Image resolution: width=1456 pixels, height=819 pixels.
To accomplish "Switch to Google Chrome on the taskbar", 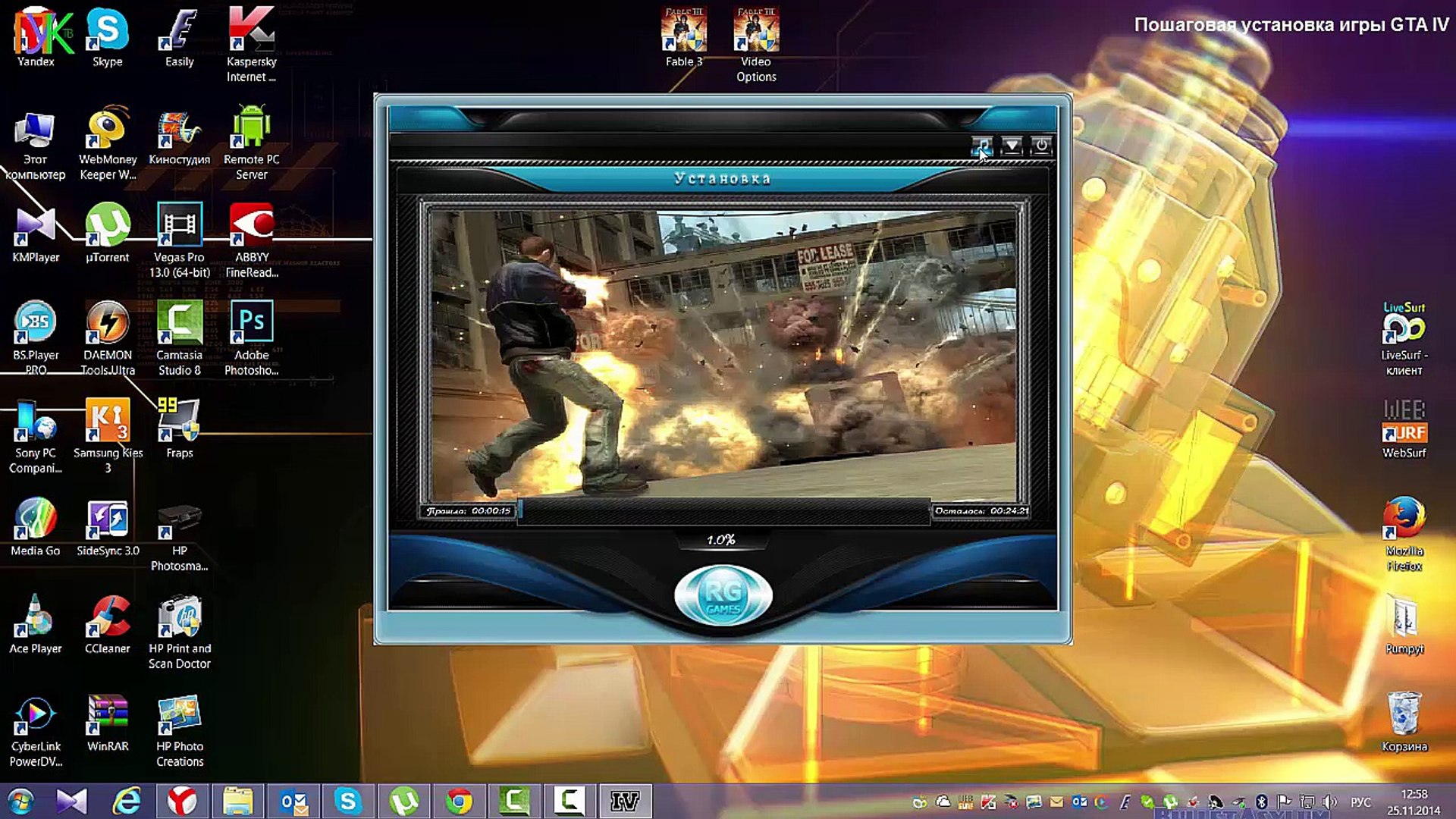I will click(x=459, y=802).
